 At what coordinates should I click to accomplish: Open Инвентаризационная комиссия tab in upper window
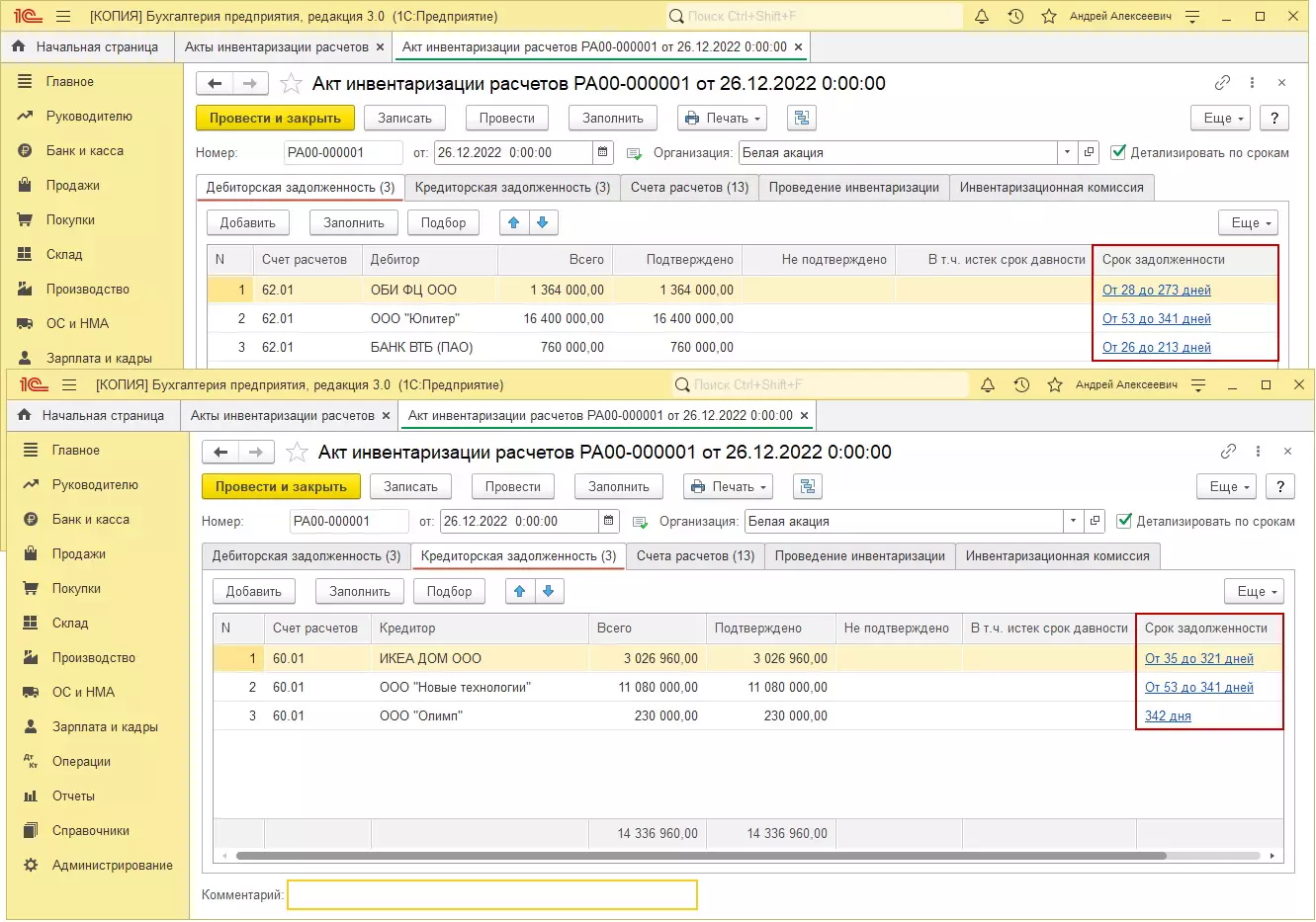[1051, 188]
